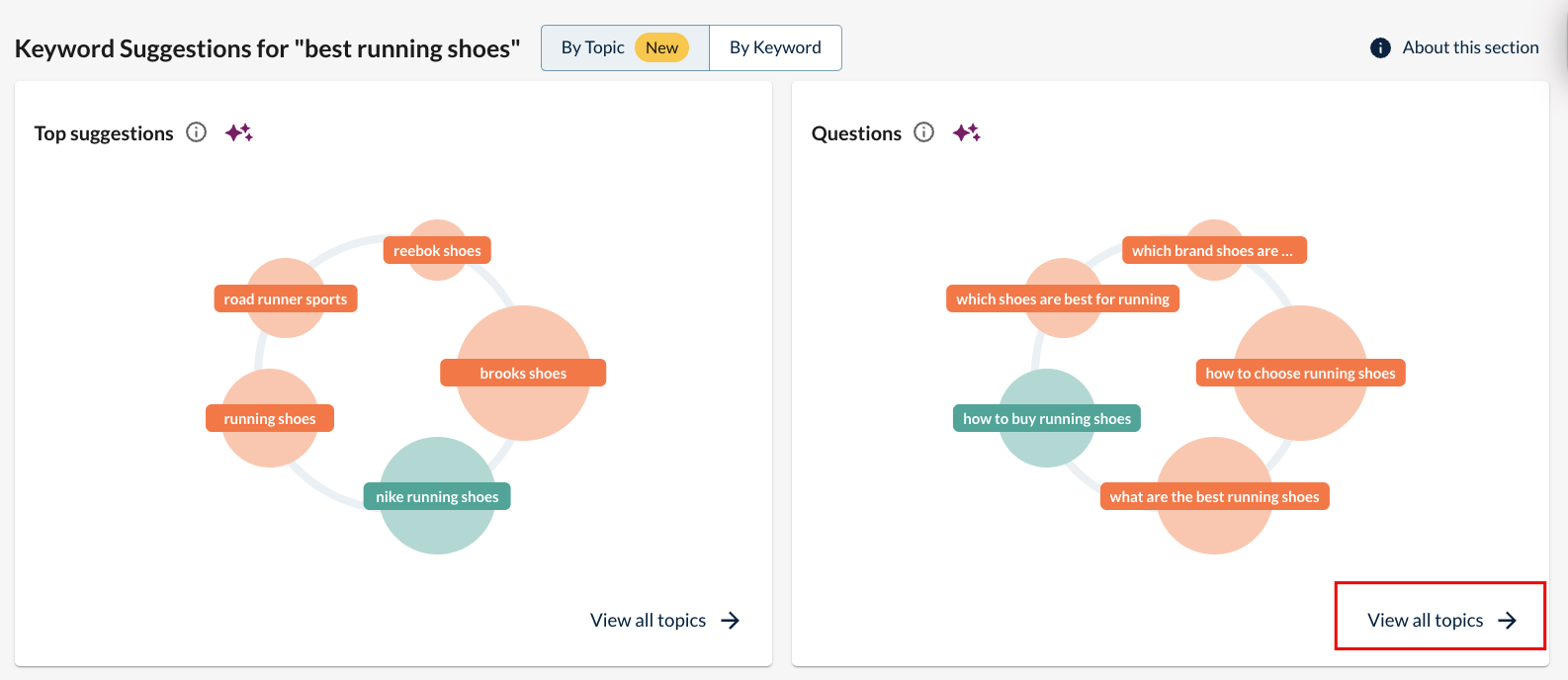Image resolution: width=1568 pixels, height=680 pixels.
Task: Choose the 'running shoes' topic label
Action: point(270,419)
